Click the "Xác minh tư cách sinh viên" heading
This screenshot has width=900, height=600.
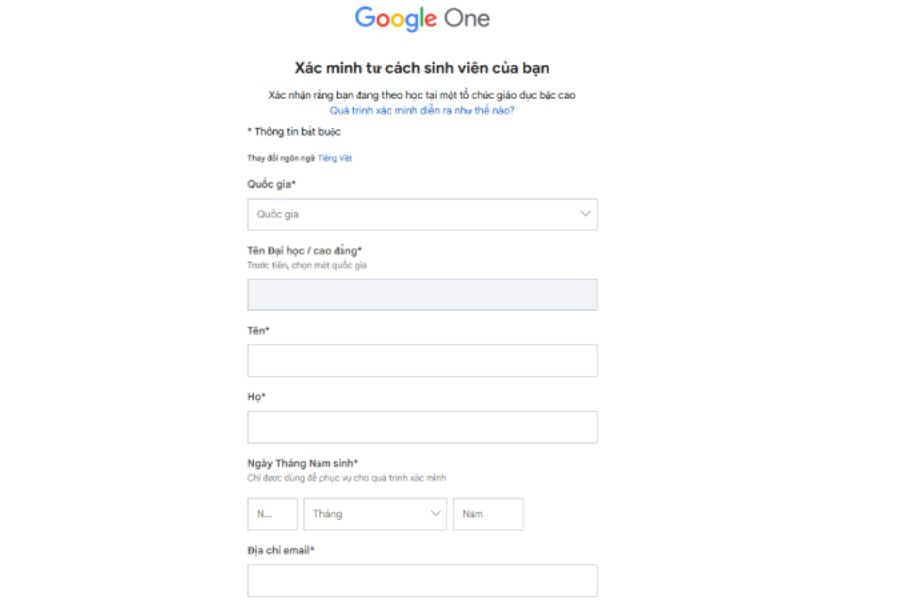(x=422, y=68)
